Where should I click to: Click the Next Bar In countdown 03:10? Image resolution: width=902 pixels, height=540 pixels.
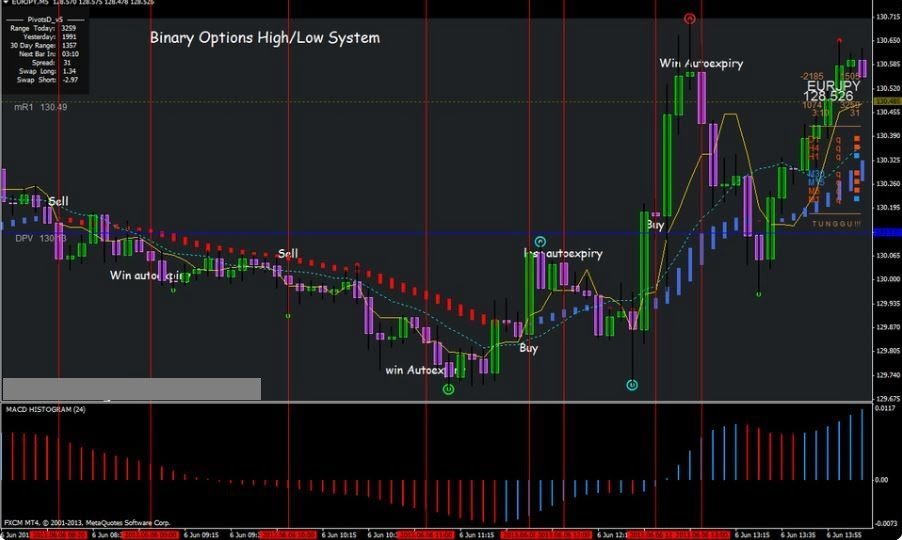(70, 54)
